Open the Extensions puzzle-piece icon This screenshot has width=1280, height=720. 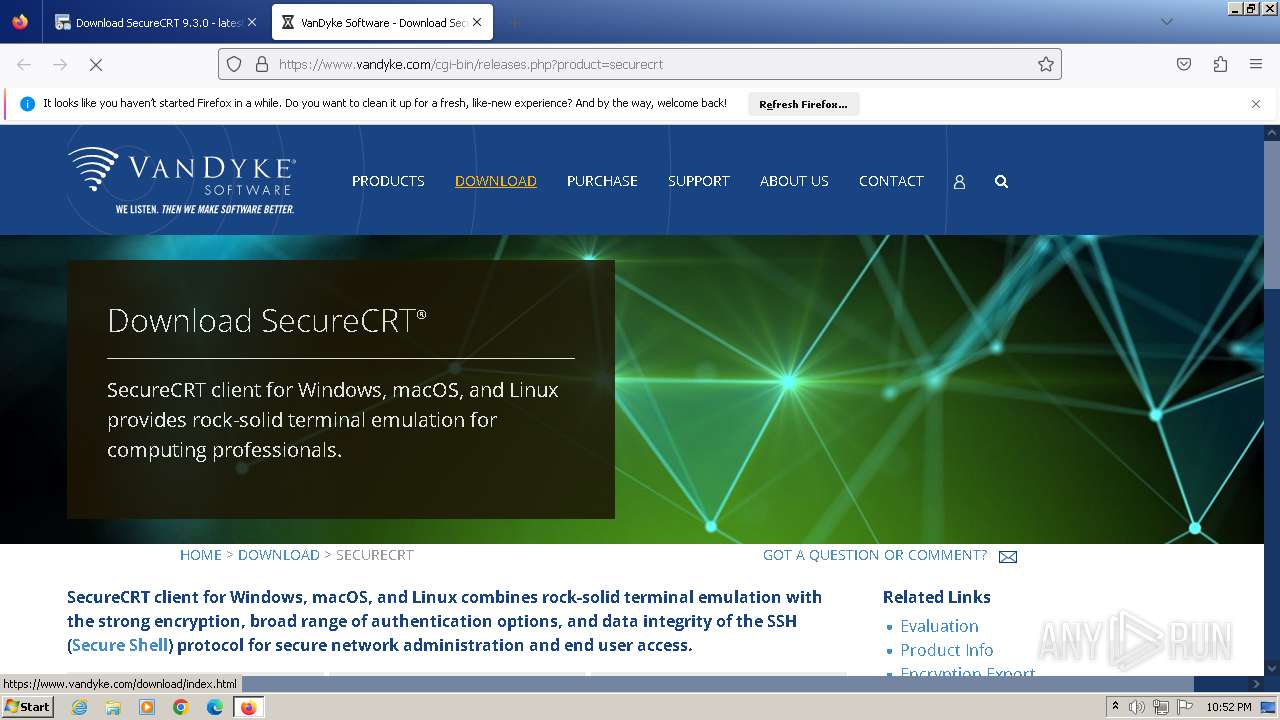tap(1220, 64)
